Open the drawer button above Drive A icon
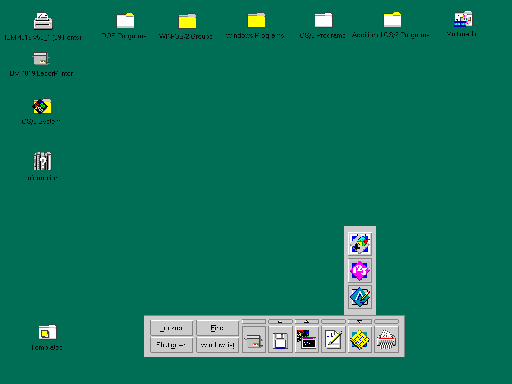The height and width of the screenshot is (384, 512). [280, 321]
